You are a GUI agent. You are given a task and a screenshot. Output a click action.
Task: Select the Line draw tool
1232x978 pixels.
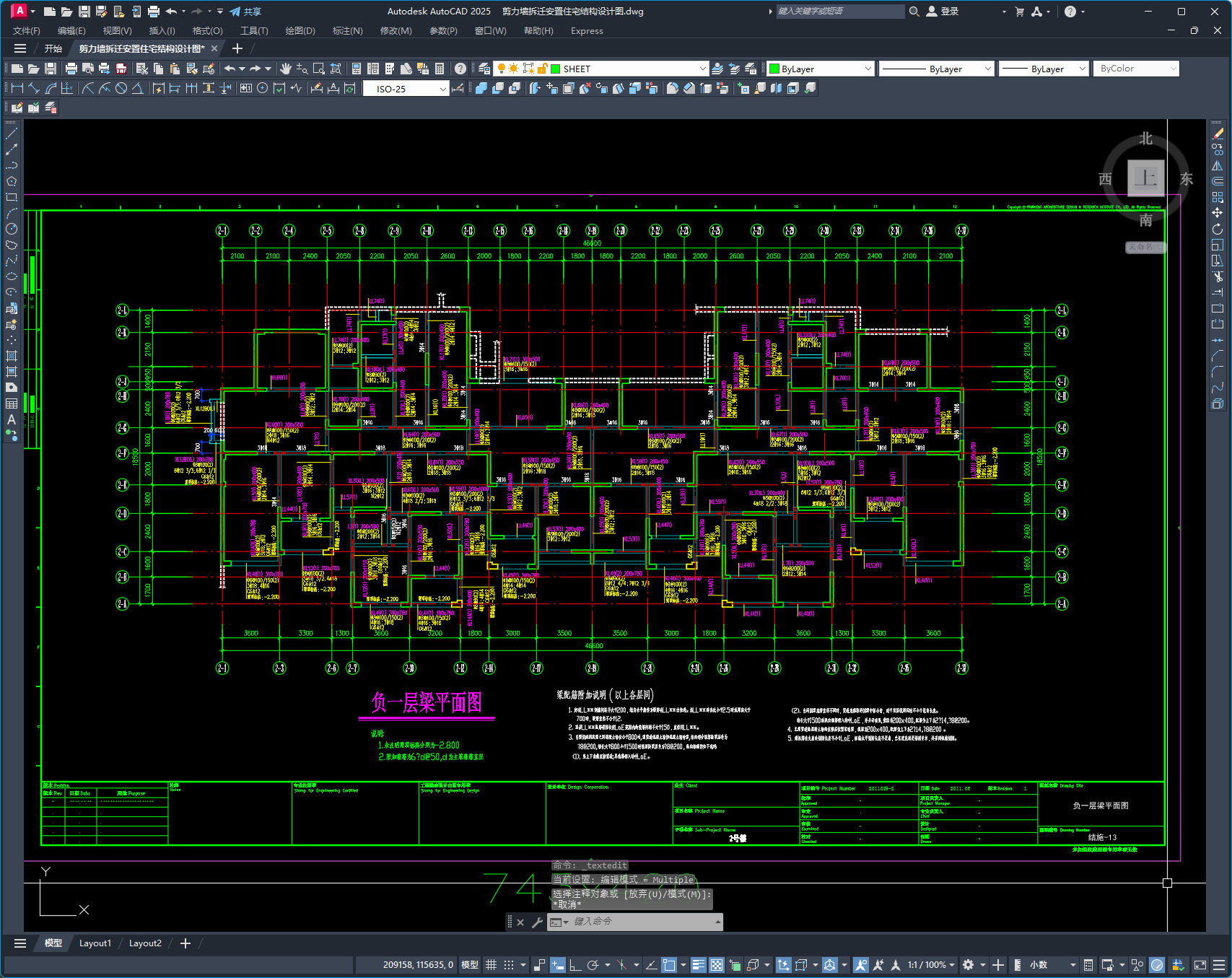coord(12,134)
